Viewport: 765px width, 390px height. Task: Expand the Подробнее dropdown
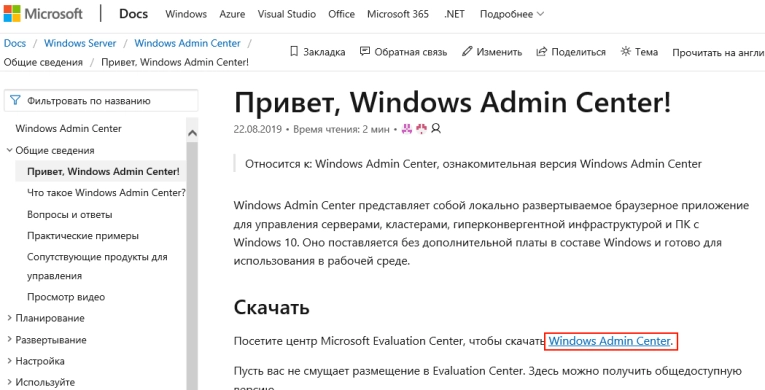pyautogui.click(x=512, y=14)
